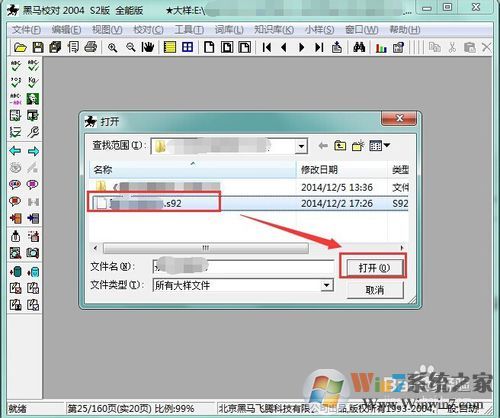The width and height of the screenshot is (500, 418).
Task: Click the binoculars find icon
Action: click(359, 47)
